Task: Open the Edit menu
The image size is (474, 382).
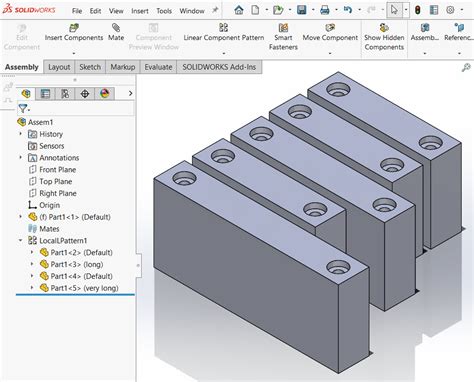Action: [x=95, y=11]
